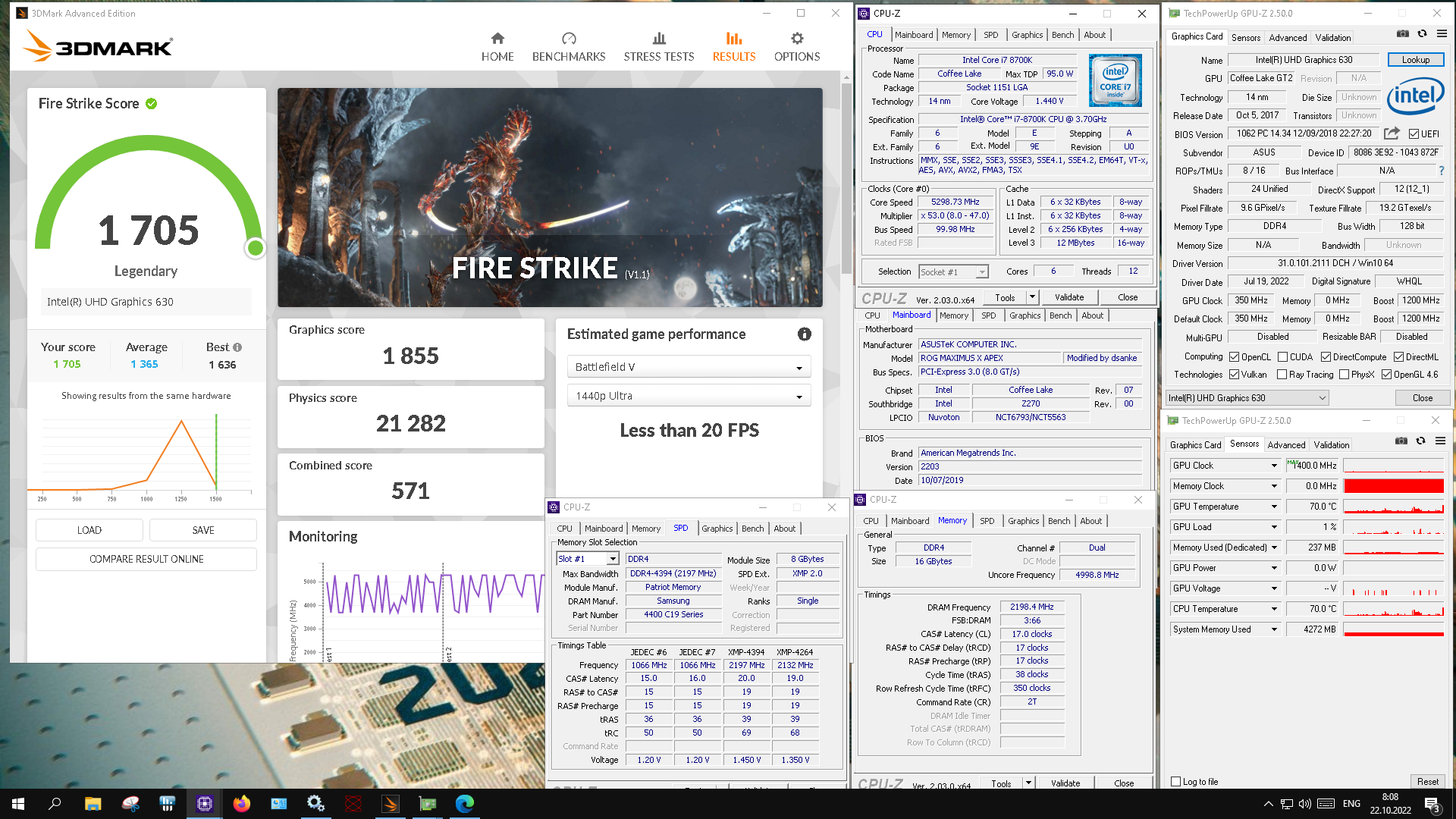Click the Intel Core i7 badge in CPU-Z

click(1115, 80)
